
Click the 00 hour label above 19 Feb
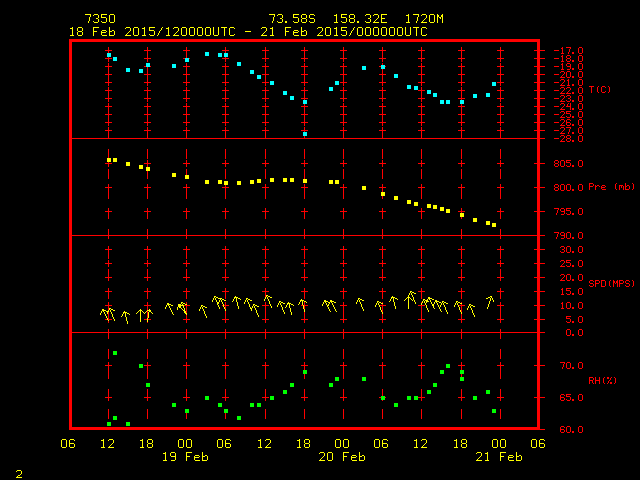[x=185, y=444]
